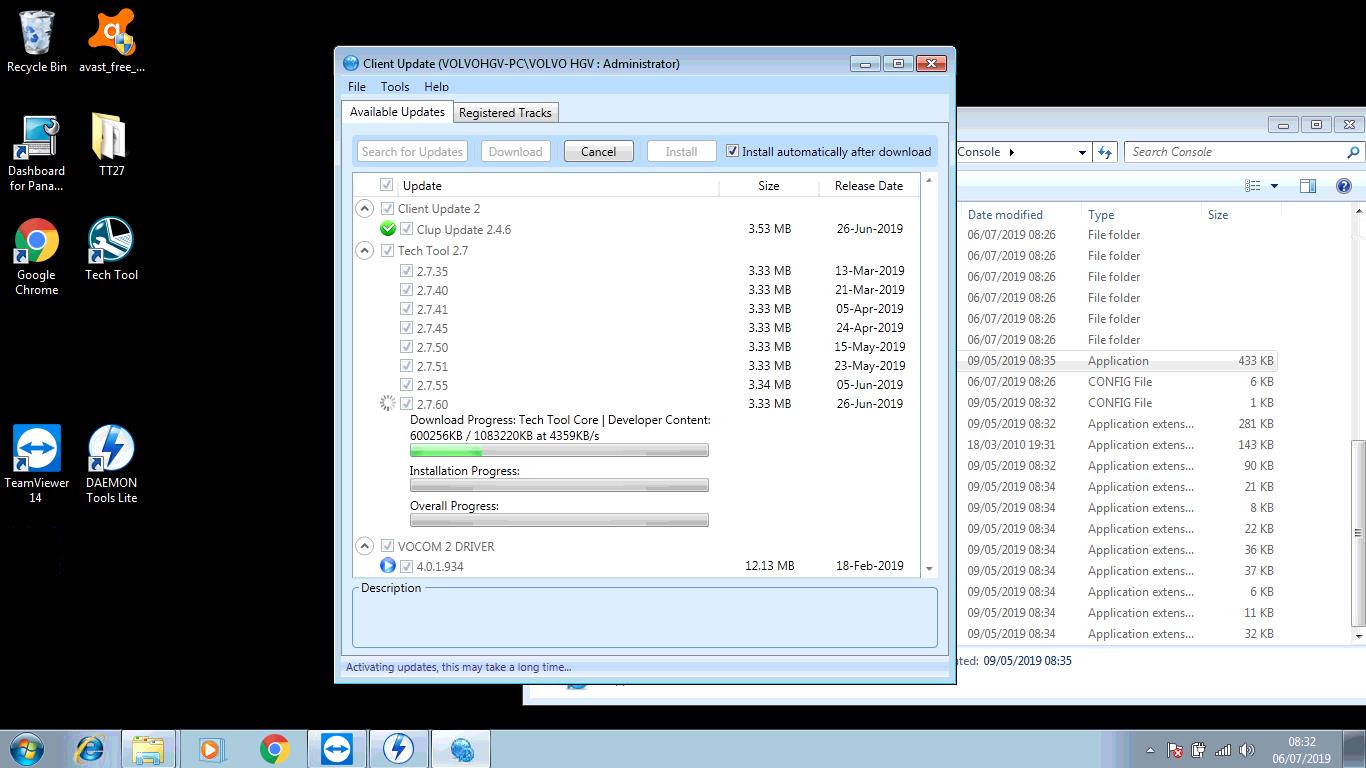This screenshot has width=1366, height=768.
Task: Open Explorer help via question mark icon
Action: [1344, 186]
